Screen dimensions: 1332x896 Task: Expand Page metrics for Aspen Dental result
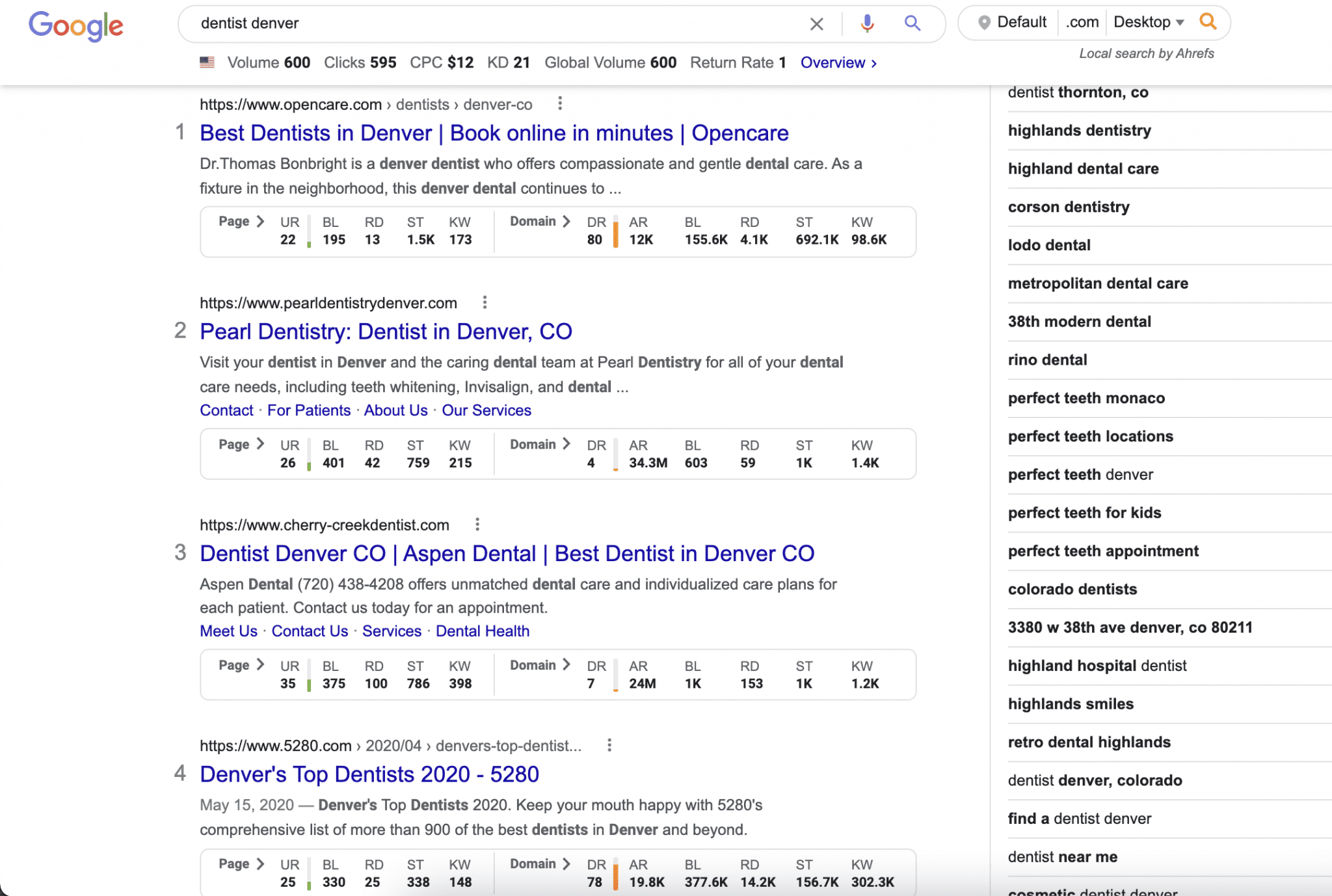tap(241, 665)
